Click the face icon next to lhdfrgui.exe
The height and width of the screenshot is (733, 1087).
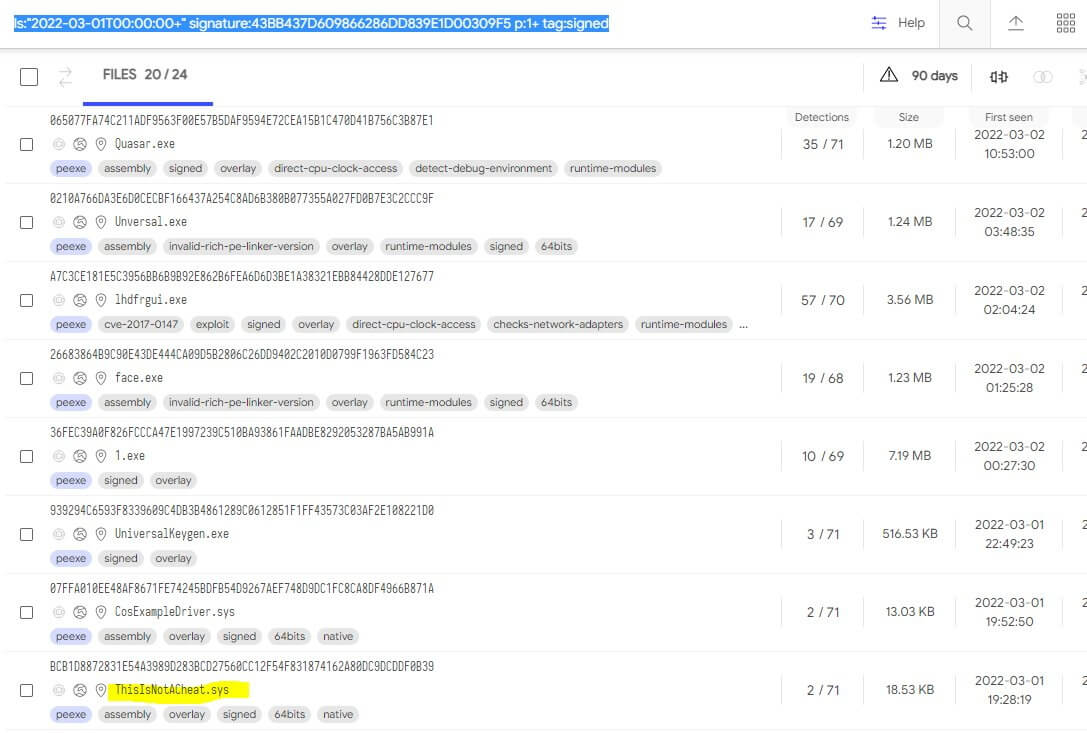[x=80, y=300]
